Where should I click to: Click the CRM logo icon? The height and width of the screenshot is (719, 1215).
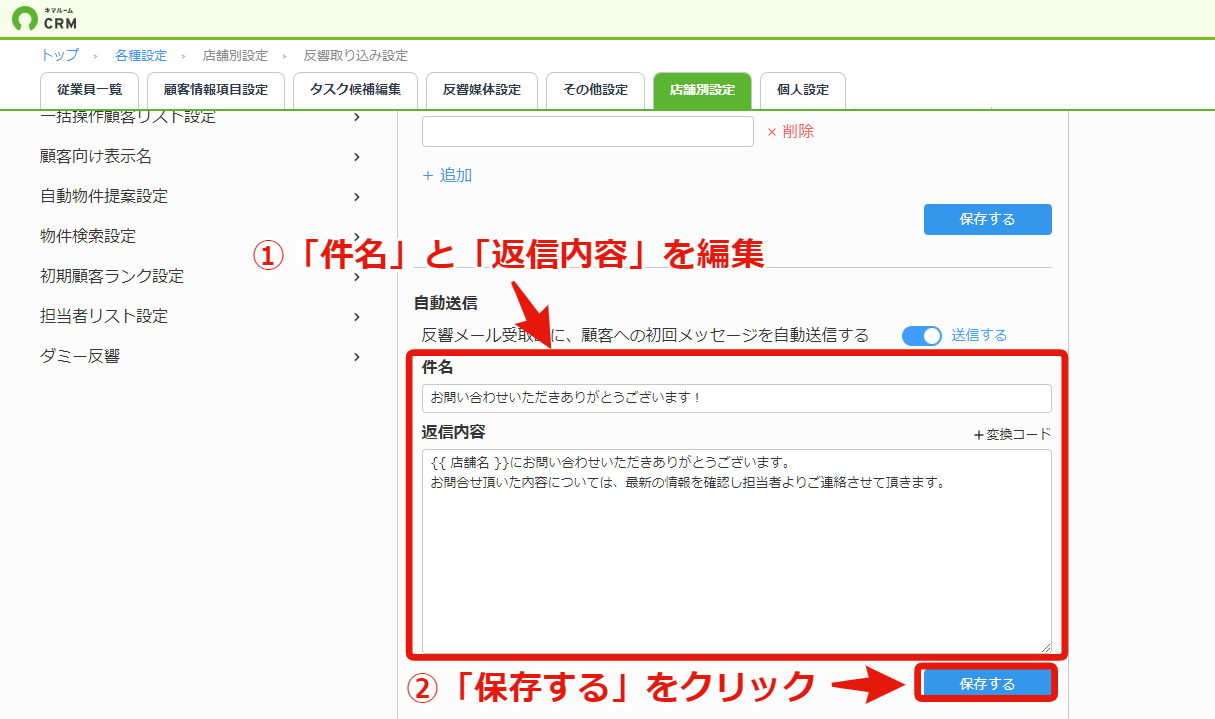tap(25, 19)
